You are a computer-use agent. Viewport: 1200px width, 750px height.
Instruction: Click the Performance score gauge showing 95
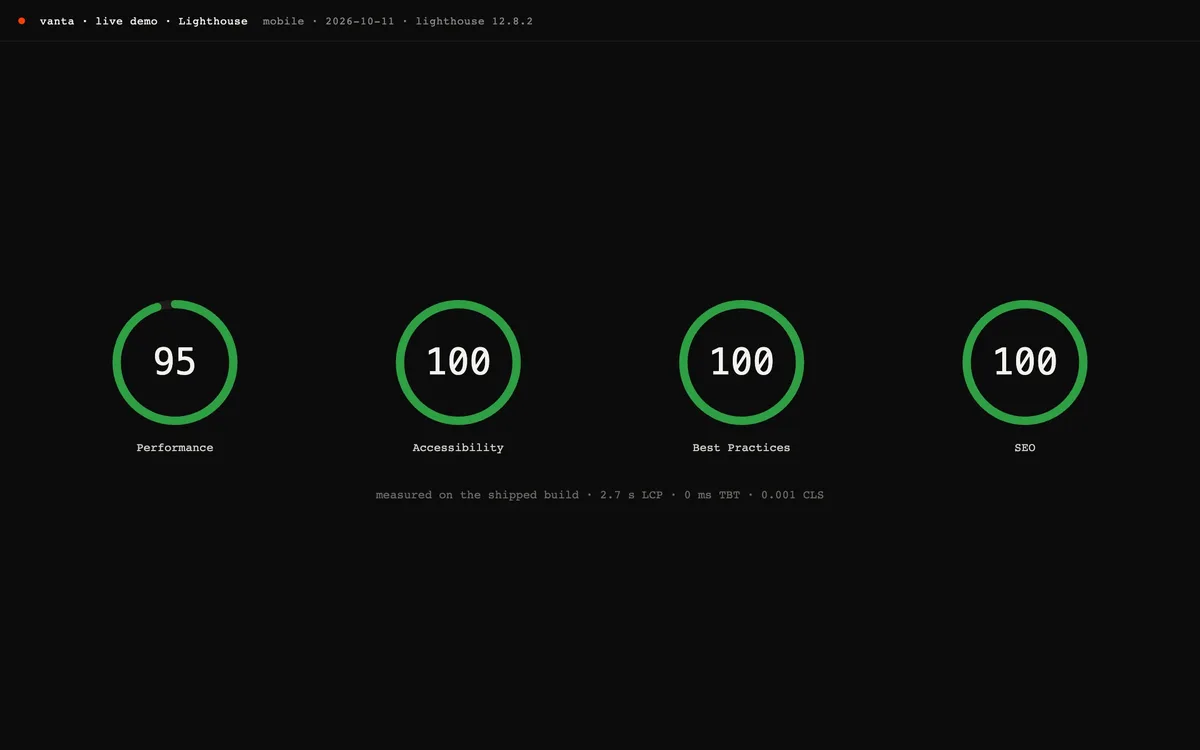click(175, 362)
